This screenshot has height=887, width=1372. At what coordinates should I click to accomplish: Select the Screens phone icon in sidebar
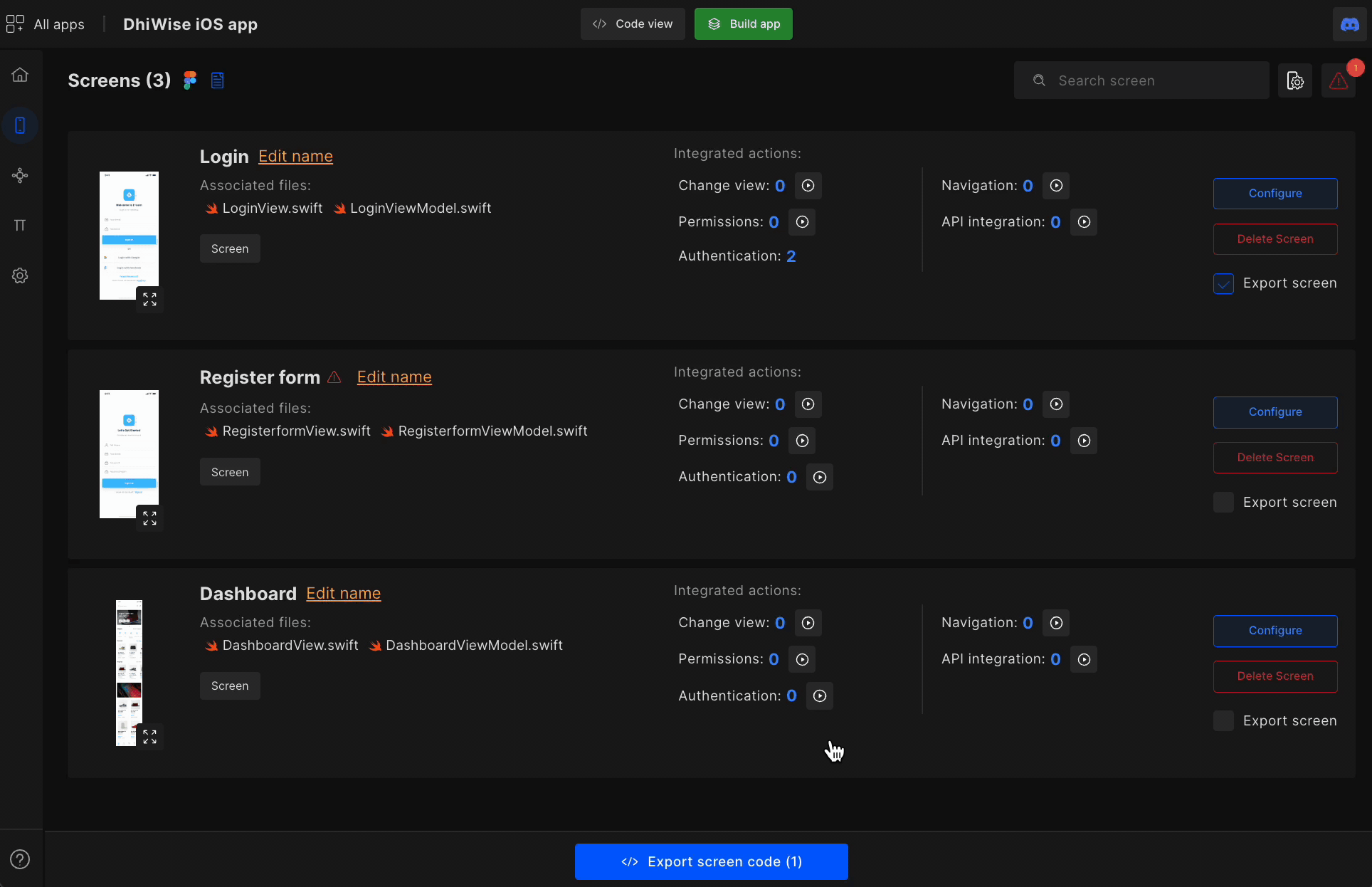pyautogui.click(x=20, y=125)
